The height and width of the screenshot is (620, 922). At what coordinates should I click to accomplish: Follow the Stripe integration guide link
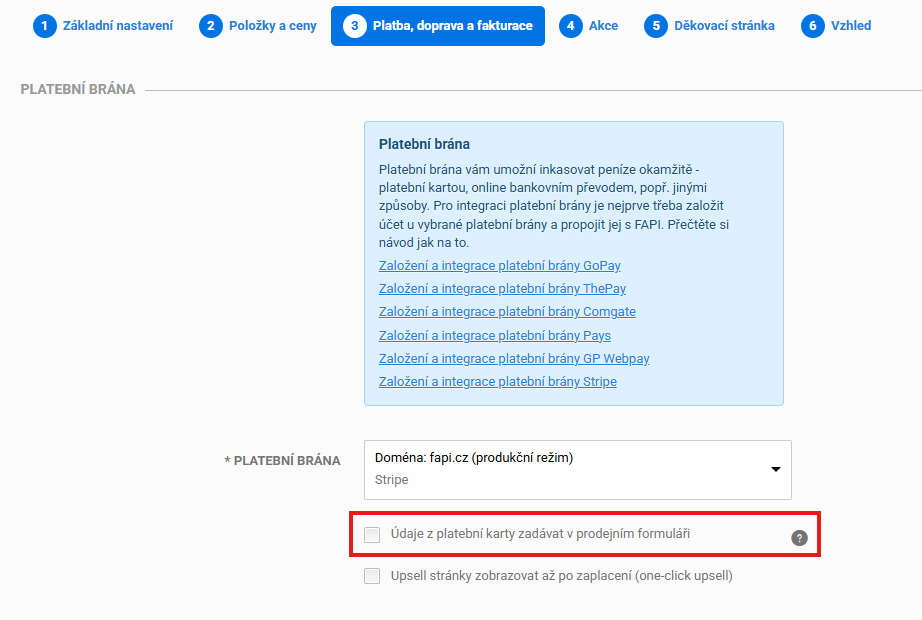coord(497,382)
